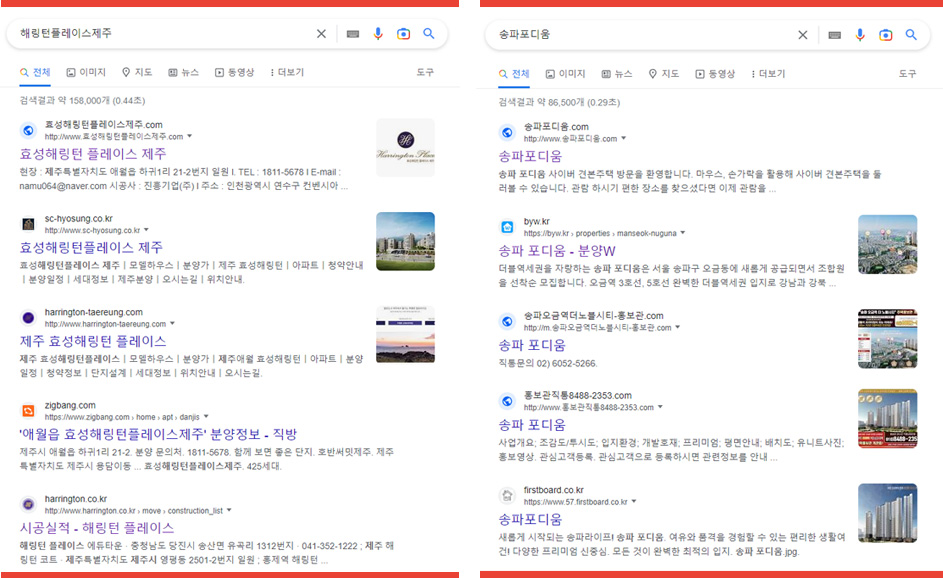Click the sc-hyosung.co.kr building thumbnail
Image resolution: width=943 pixels, height=578 pixels.
point(405,241)
